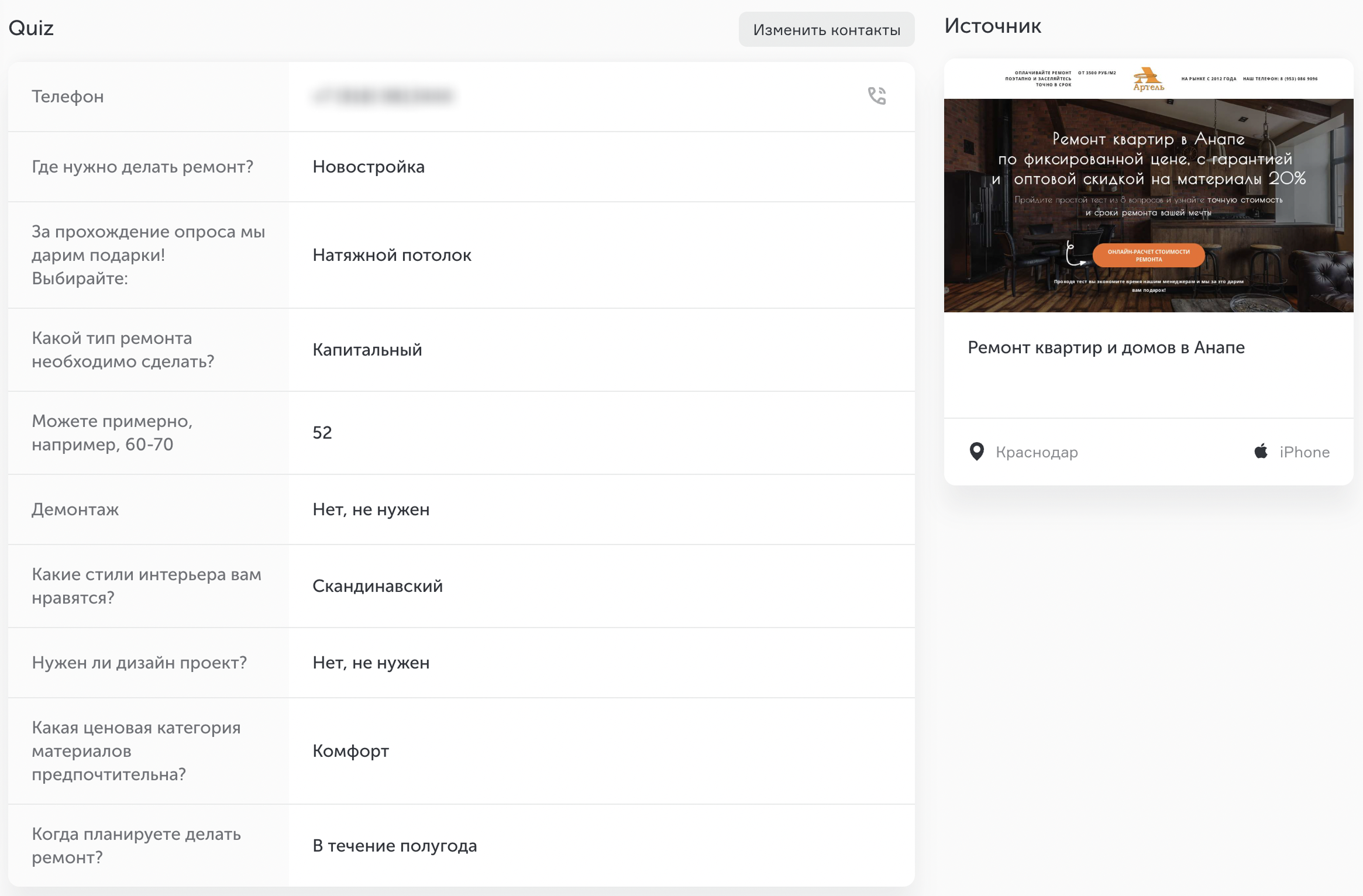Click the question about ценовая категория материалов
This screenshot has width=1363, height=896.
point(136,751)
